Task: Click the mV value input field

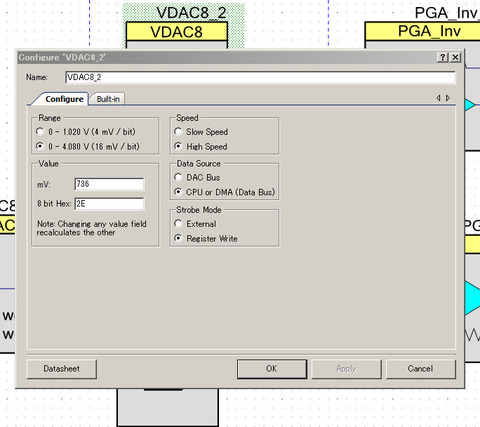Action: coord(109,184)
